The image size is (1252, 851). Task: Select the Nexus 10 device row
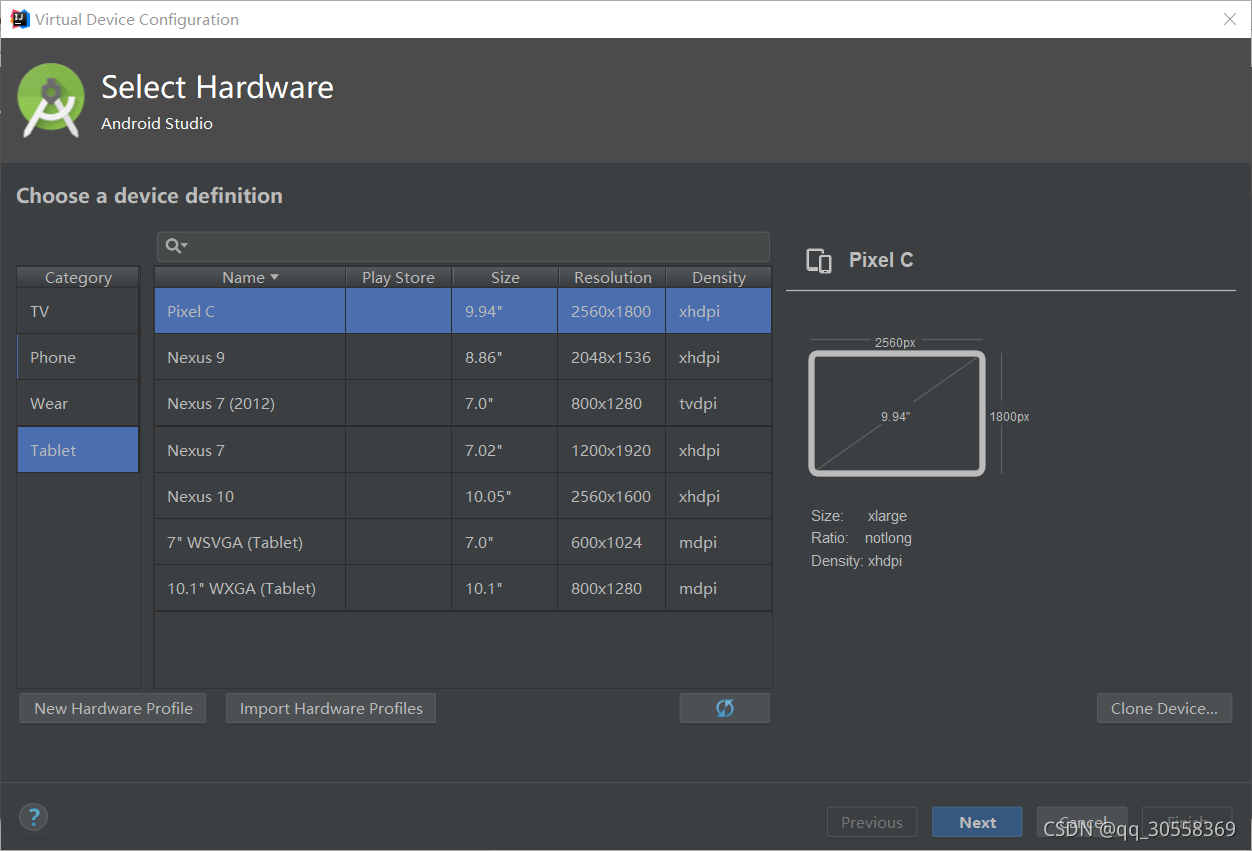463,496
